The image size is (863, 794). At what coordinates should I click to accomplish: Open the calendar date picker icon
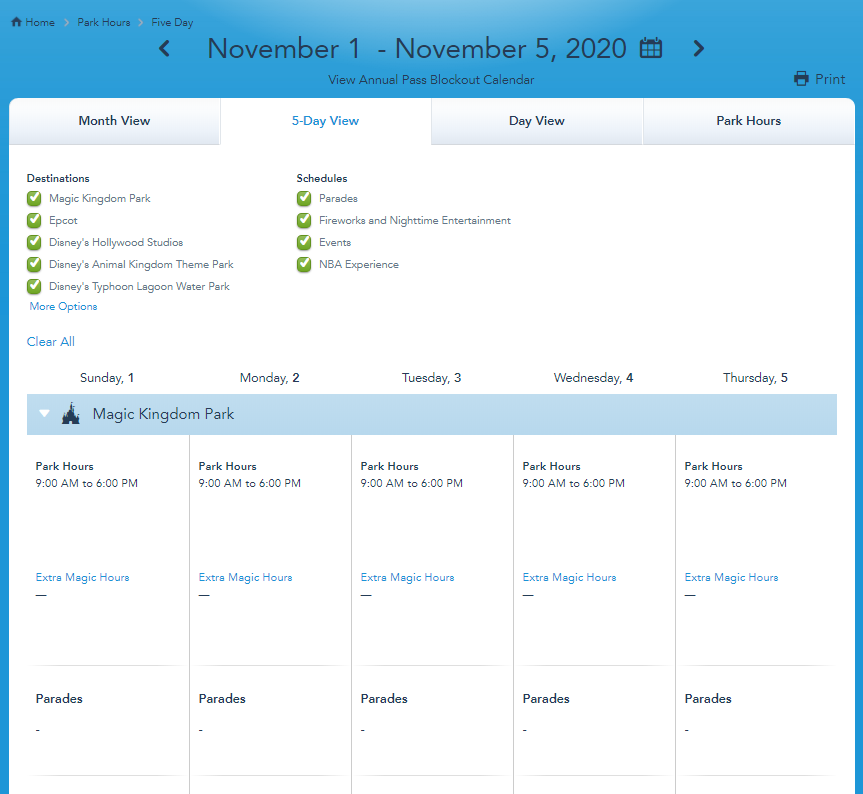click(x=651, y=48)
